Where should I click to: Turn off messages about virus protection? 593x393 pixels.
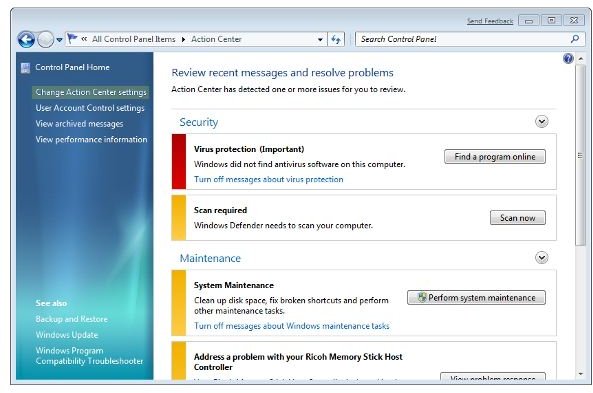[x=269, y=179]
